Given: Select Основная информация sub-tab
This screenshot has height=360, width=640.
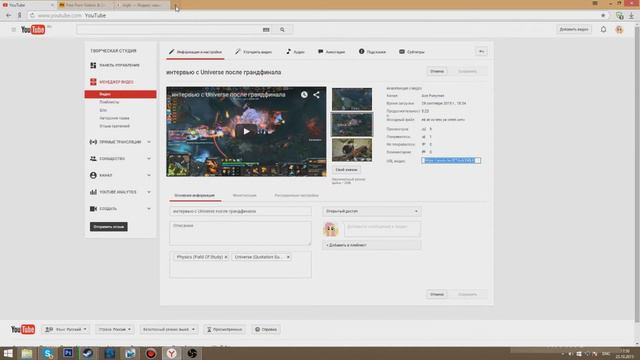Looking at the screenshot, I should (195, 196).
